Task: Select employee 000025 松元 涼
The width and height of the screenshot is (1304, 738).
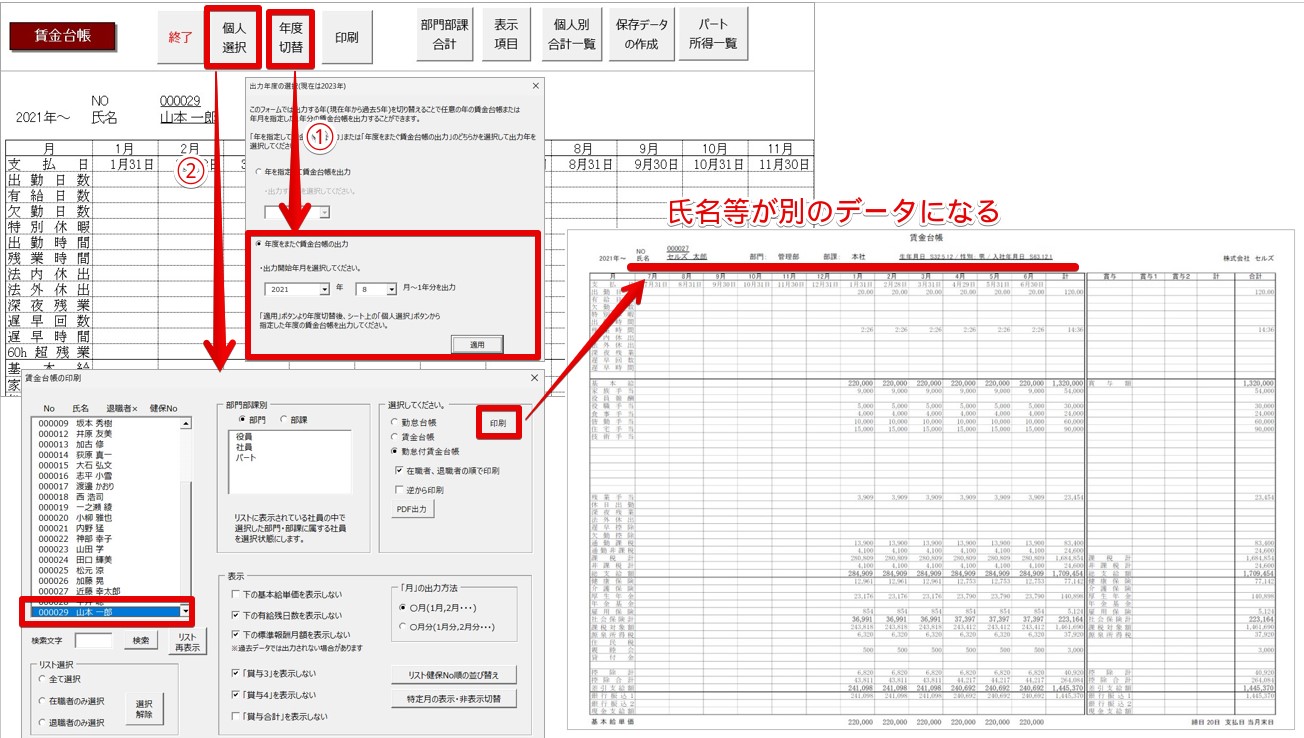Action: coord(107,573)
